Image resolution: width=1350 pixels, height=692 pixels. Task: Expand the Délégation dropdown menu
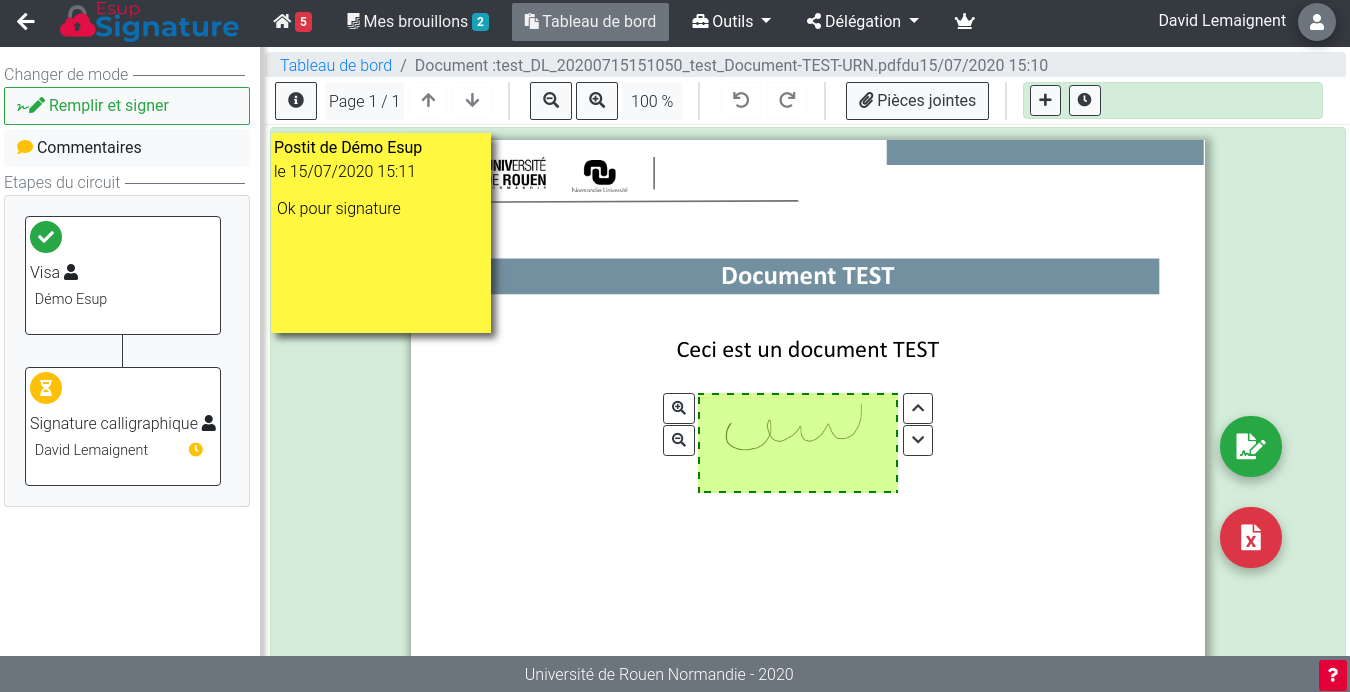coord(862,21)
